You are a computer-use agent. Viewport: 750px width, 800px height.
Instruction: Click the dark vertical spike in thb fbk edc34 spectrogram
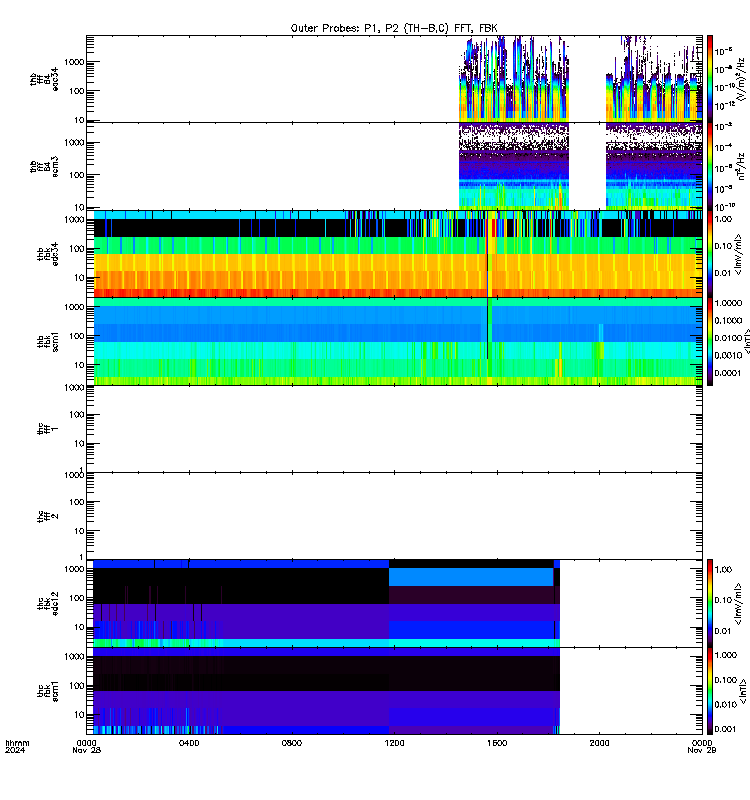488,254
